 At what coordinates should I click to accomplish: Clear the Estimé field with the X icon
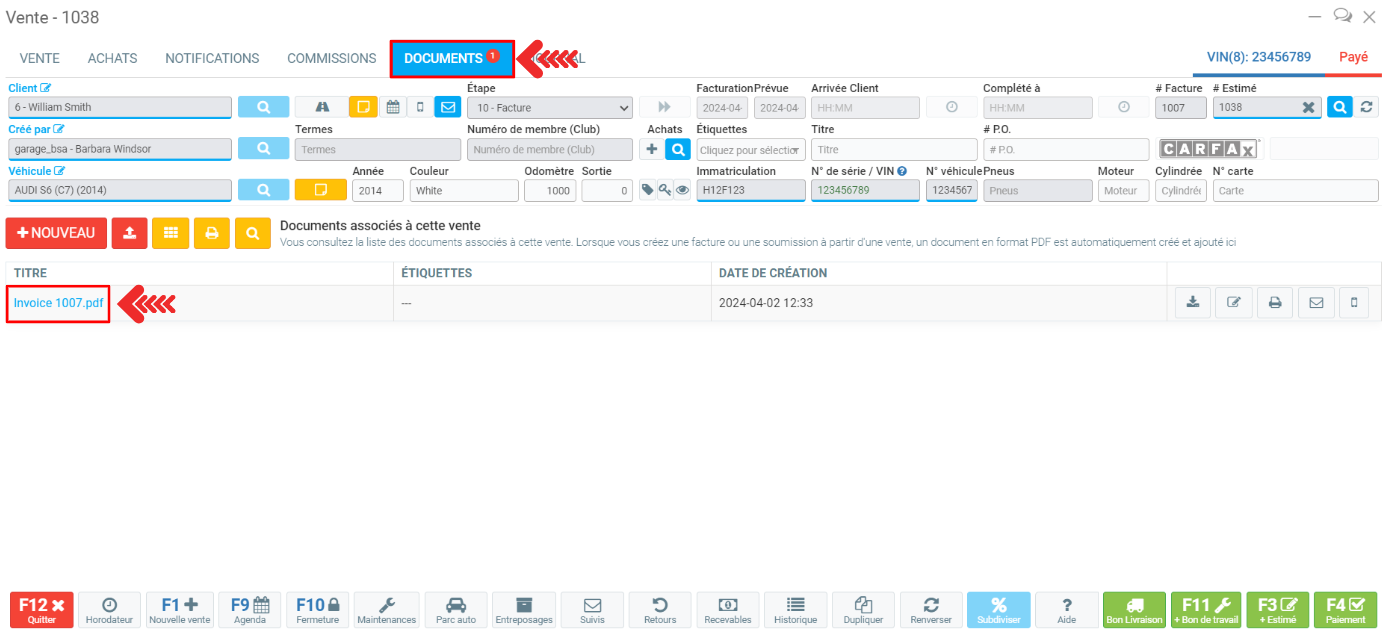point(1308,107)
